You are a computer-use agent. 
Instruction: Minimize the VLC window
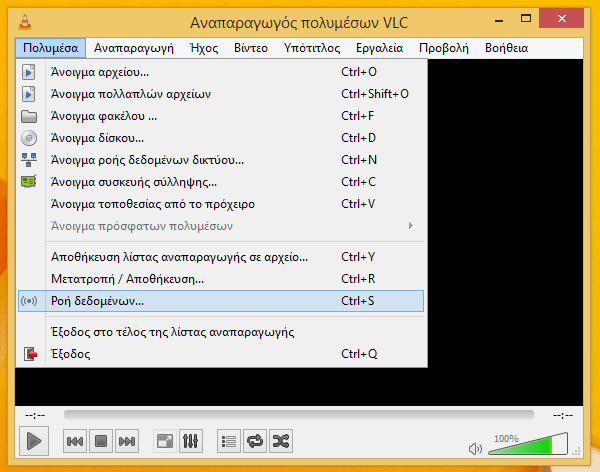(x=499, y=19)
